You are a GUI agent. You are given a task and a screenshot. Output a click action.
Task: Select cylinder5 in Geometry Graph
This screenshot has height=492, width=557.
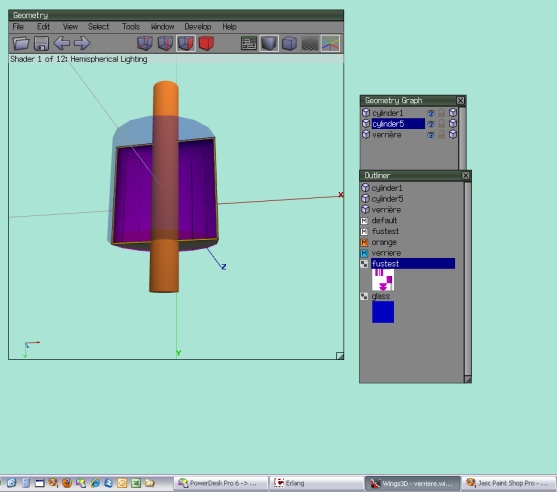click(398, 124)
